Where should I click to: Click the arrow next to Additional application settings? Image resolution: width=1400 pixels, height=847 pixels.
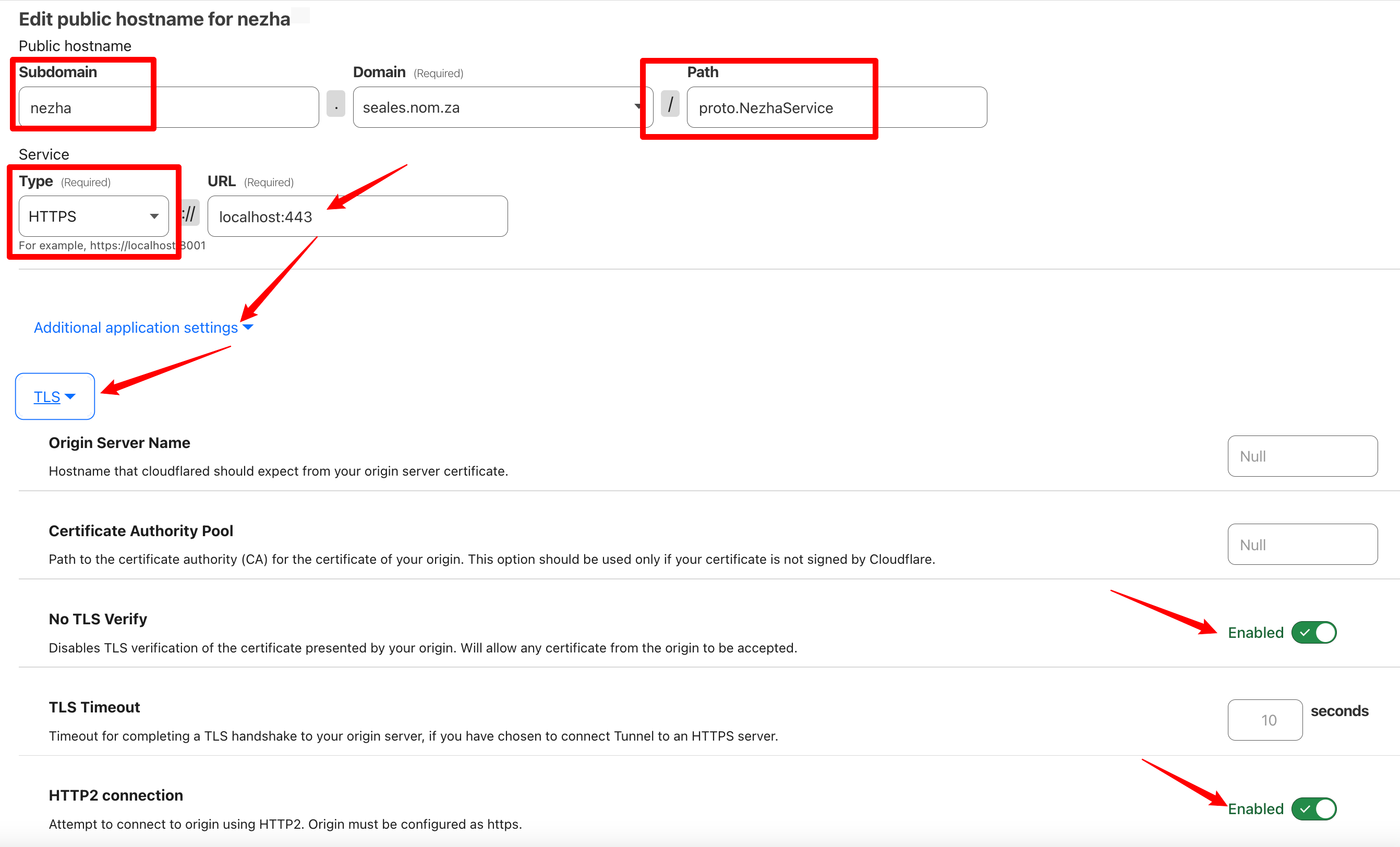(x=248, y=327)
